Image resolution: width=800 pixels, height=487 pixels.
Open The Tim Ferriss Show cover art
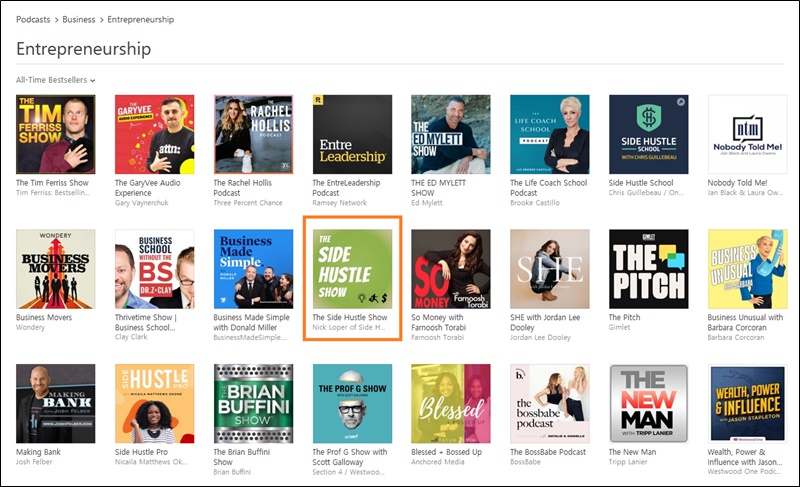(x=56, y=134)
